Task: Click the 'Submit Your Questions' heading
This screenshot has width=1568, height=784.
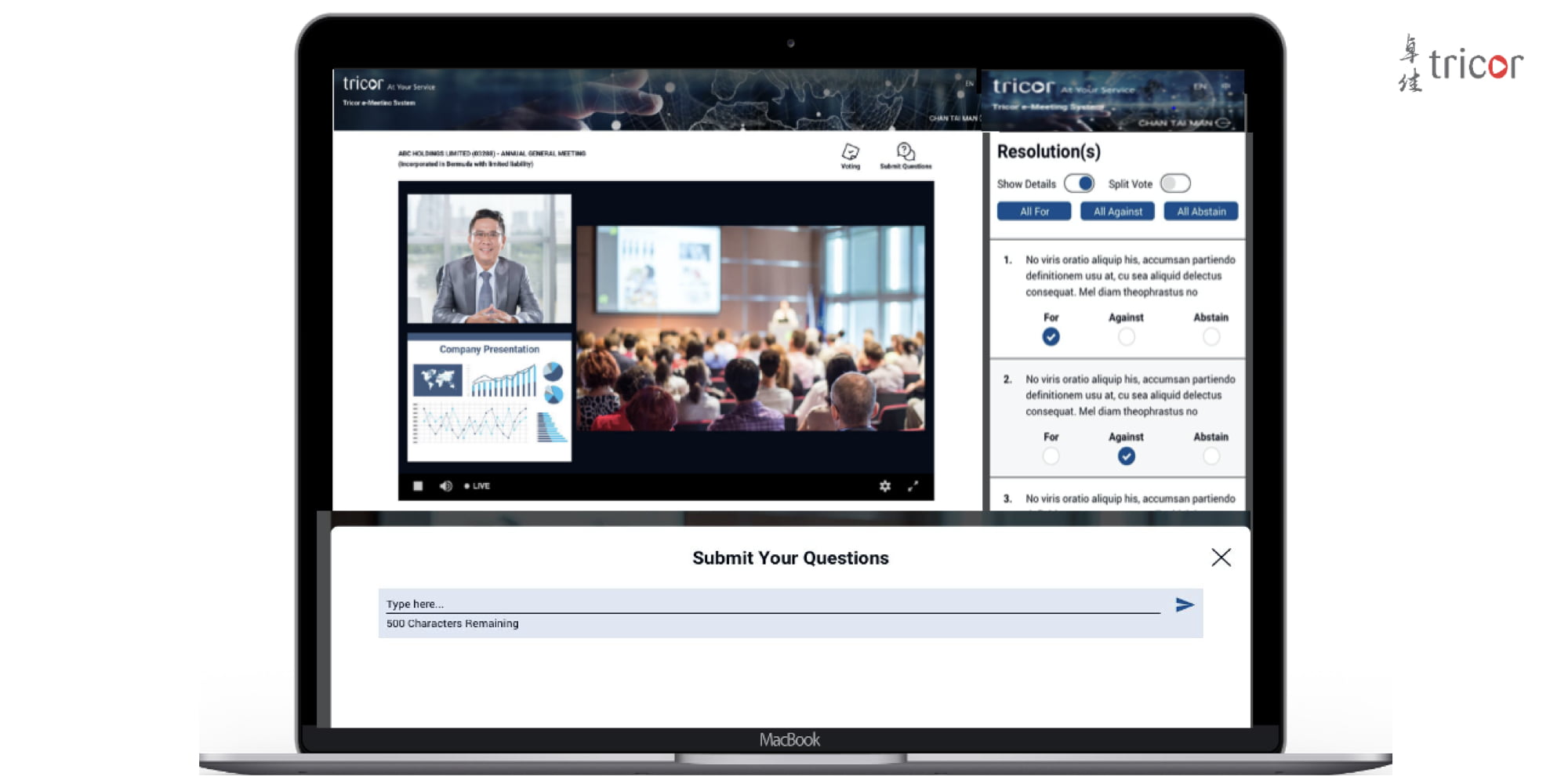Action: tap(790, 558)
